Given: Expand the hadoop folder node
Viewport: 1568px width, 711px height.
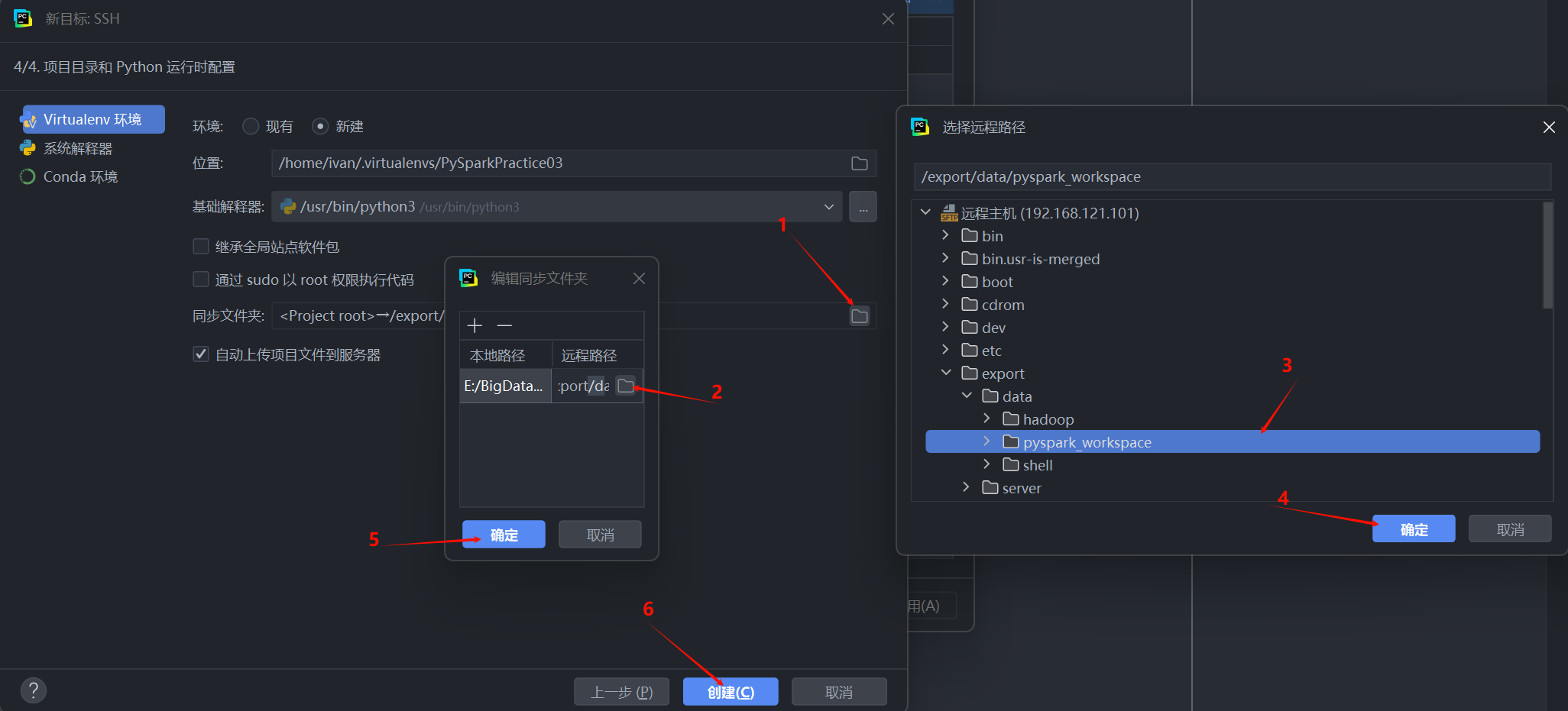Looking at the screenshot, I should tap(986, 419).
